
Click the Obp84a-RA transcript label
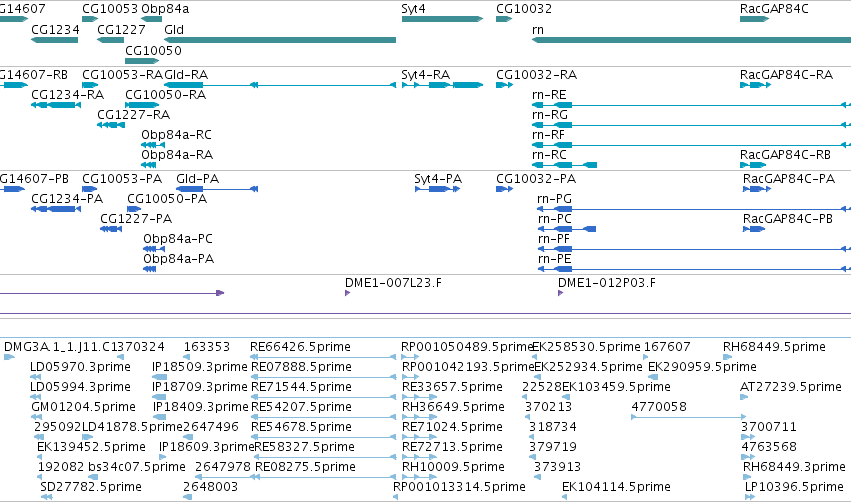pyautogui.click(x=177, y=155)
